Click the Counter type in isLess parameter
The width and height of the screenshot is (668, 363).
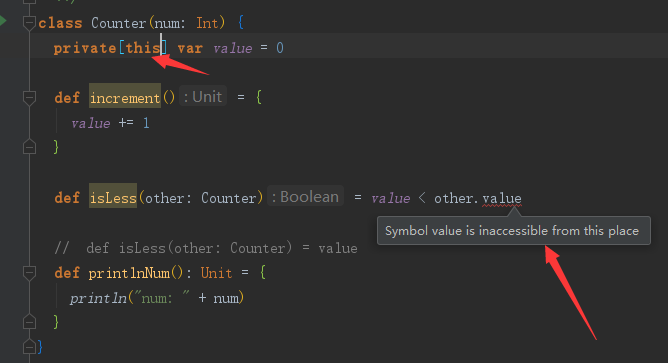coord(229,198)
